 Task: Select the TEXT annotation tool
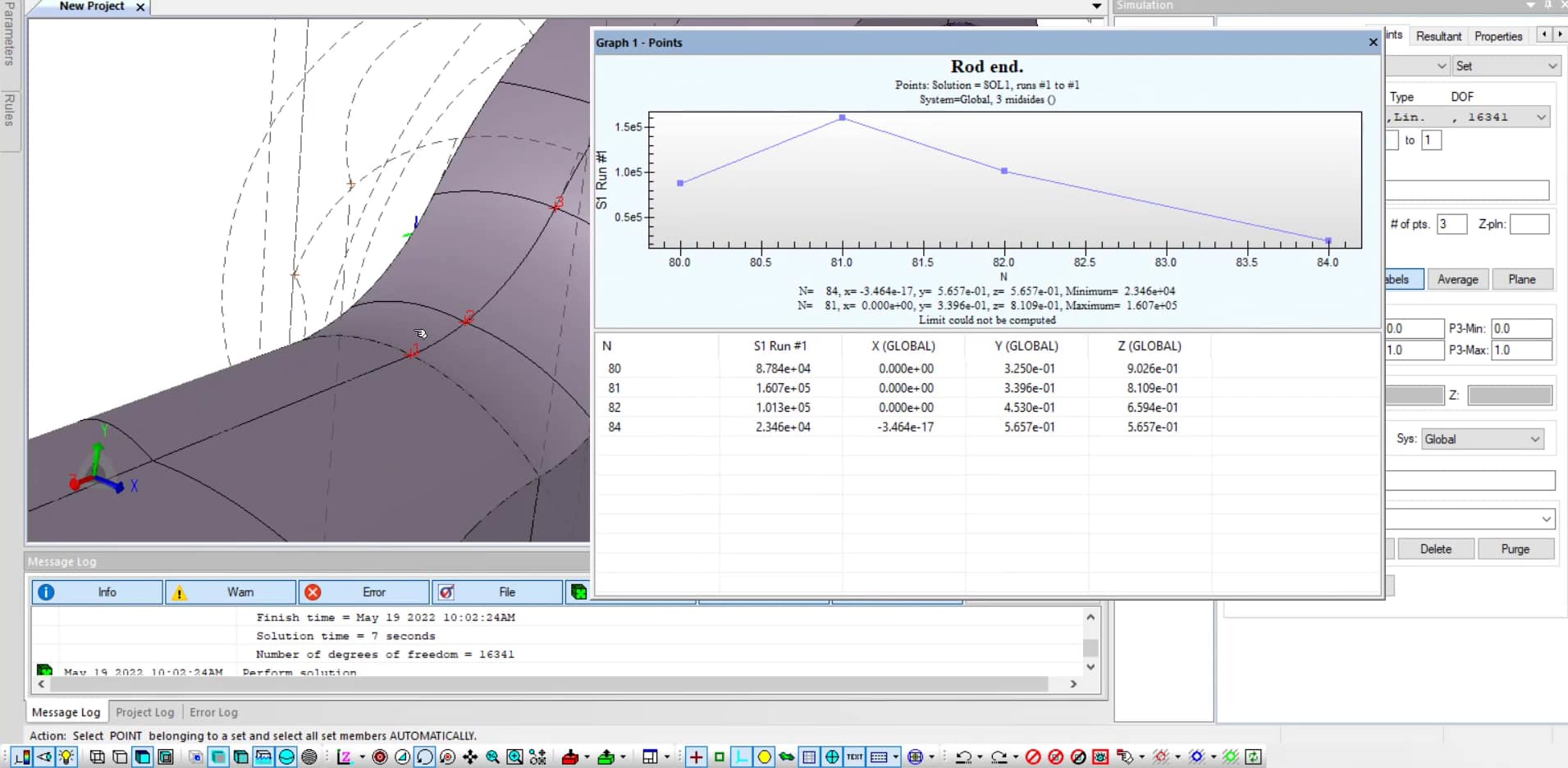click(853, 757)
